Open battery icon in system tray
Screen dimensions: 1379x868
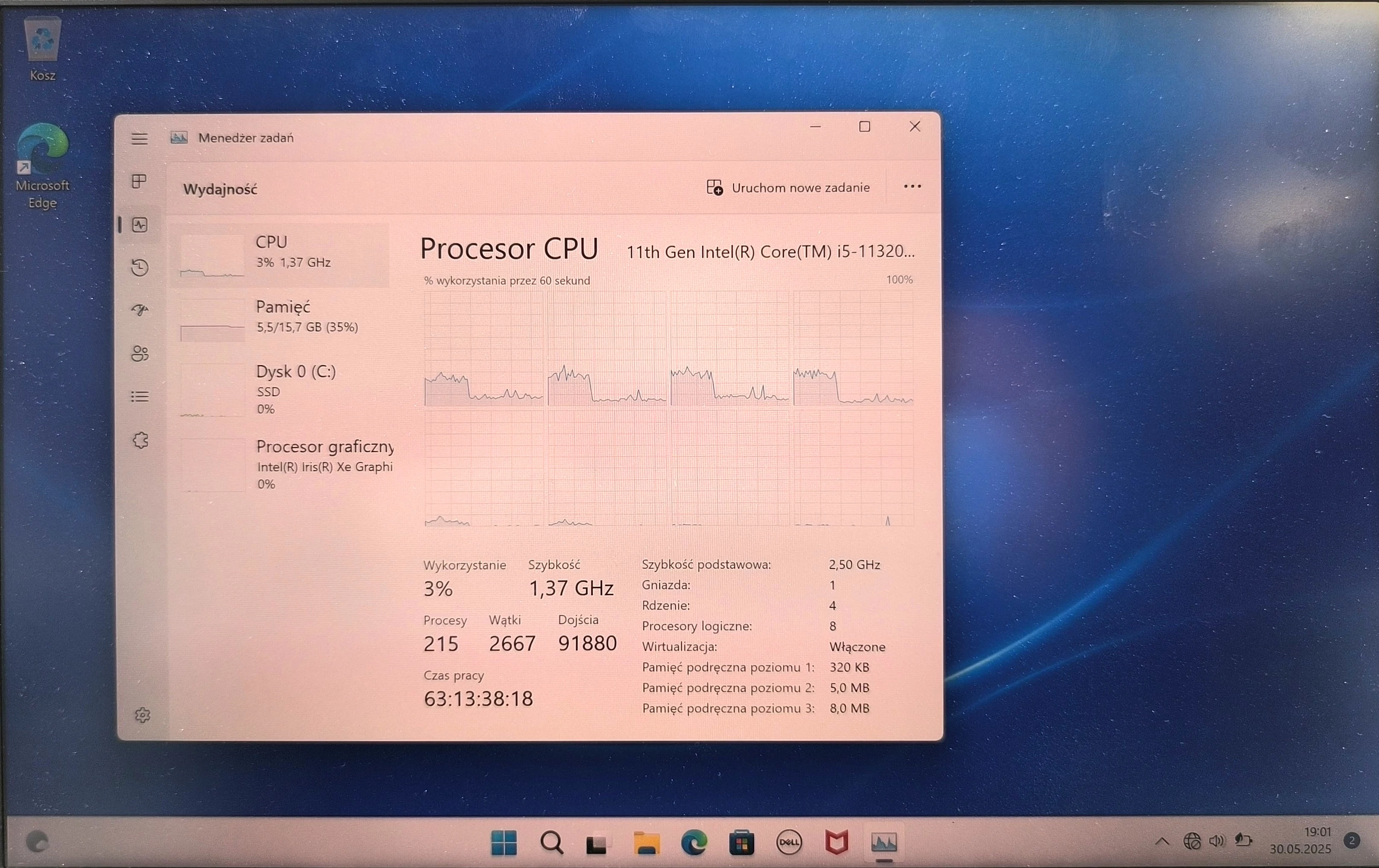point(1243,841)
